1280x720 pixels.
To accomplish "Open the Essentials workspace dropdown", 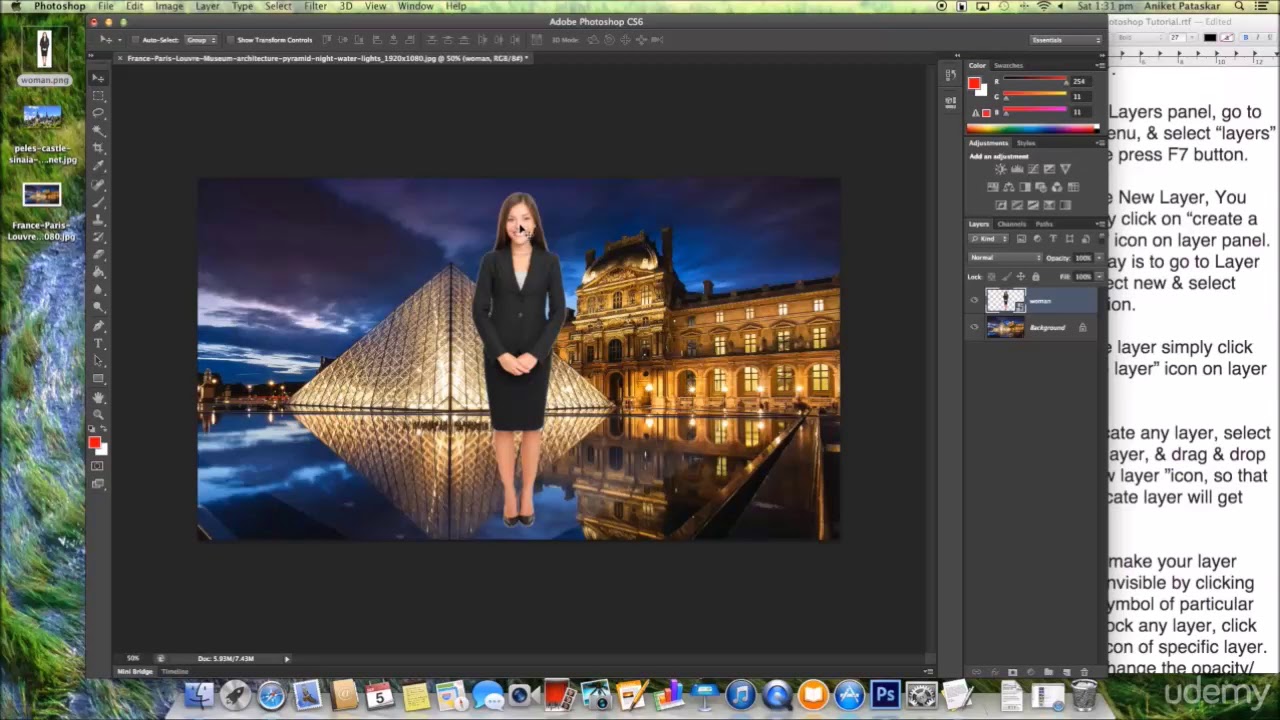I will pos(1066,40).
